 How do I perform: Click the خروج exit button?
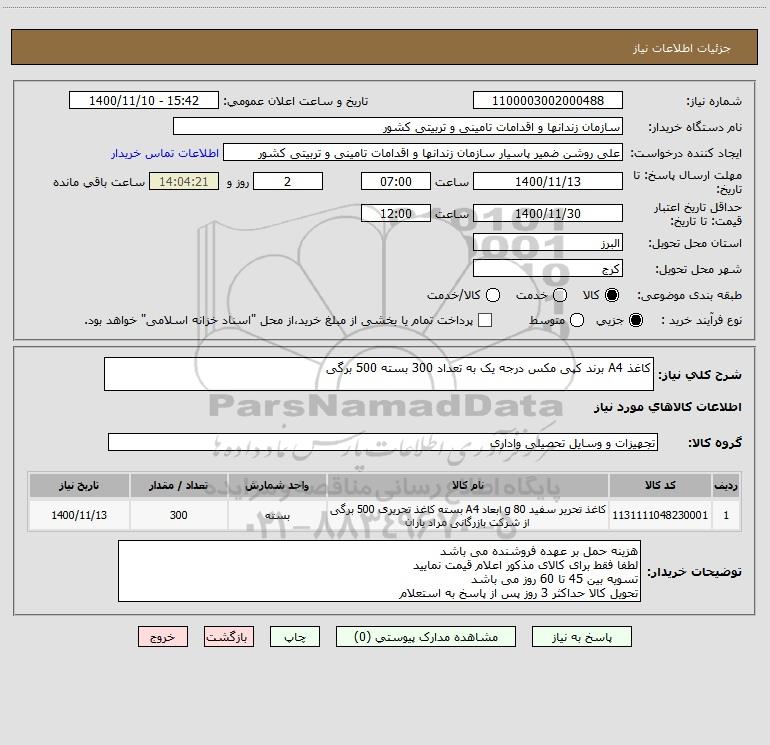click(x=163, y=637)
